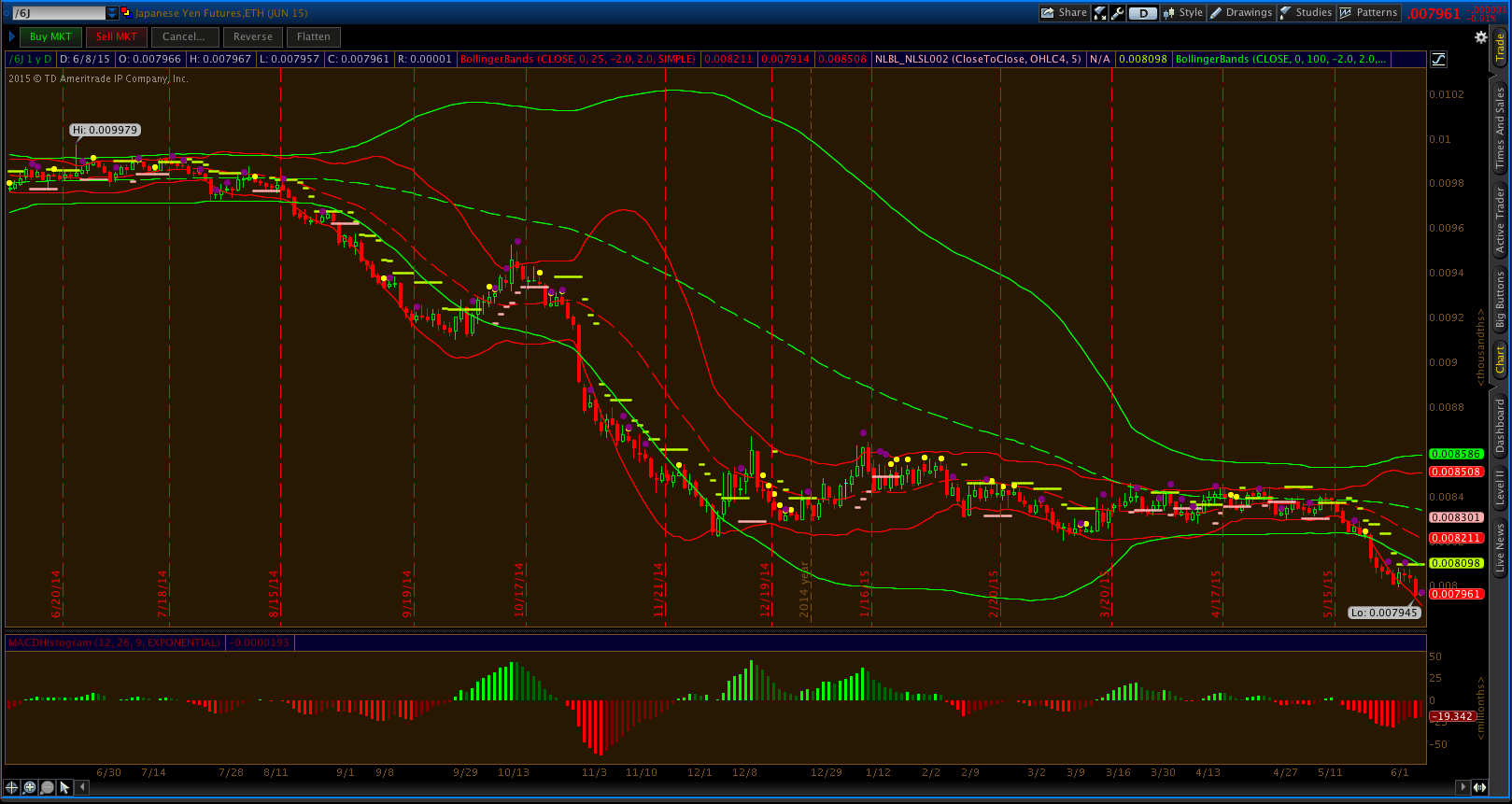Click the 2014 year vertical marker
This screenshot has height=804, width=1512.
(x=804, y=589)
